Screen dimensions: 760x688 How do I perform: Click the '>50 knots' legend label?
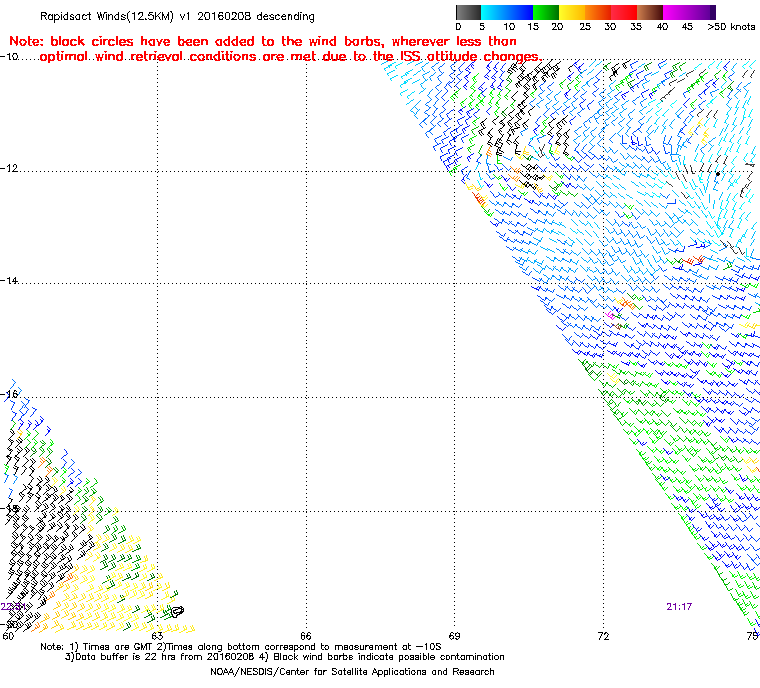[731, 27]
